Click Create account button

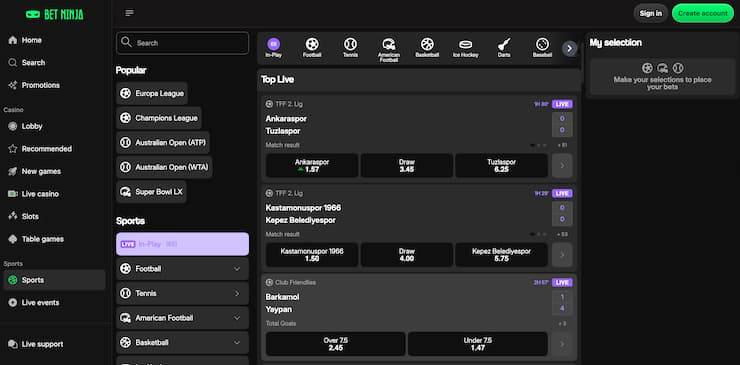(703, 13)
